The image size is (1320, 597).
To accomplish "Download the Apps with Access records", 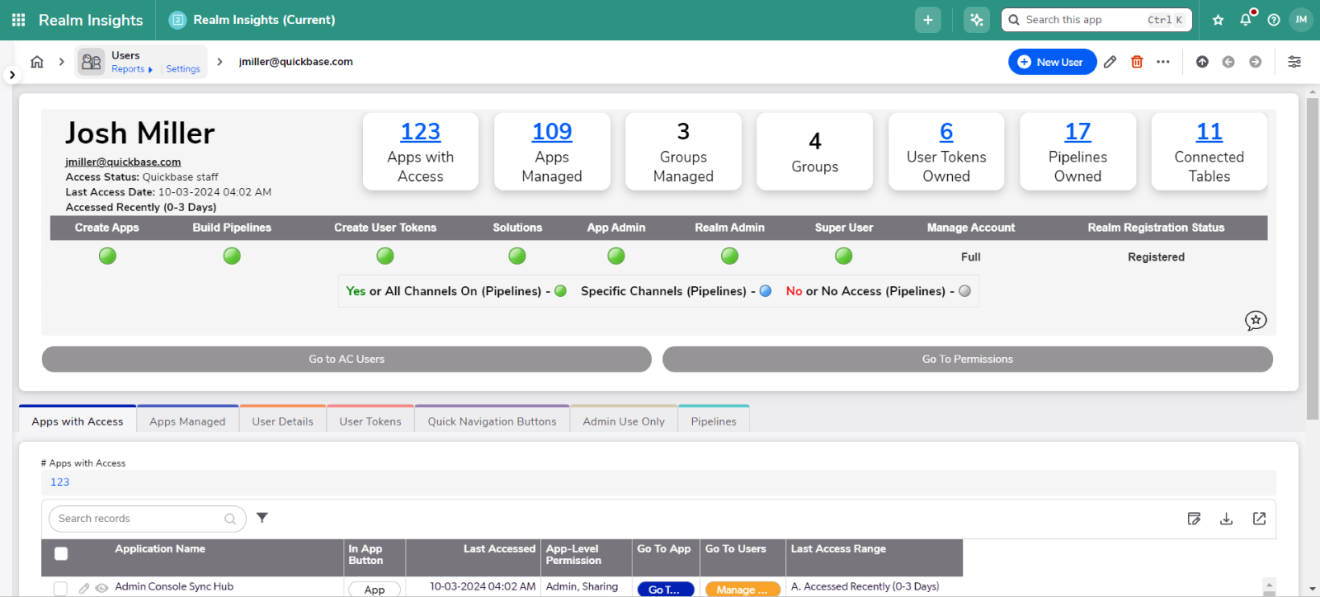I will (x=1226, y=518).
